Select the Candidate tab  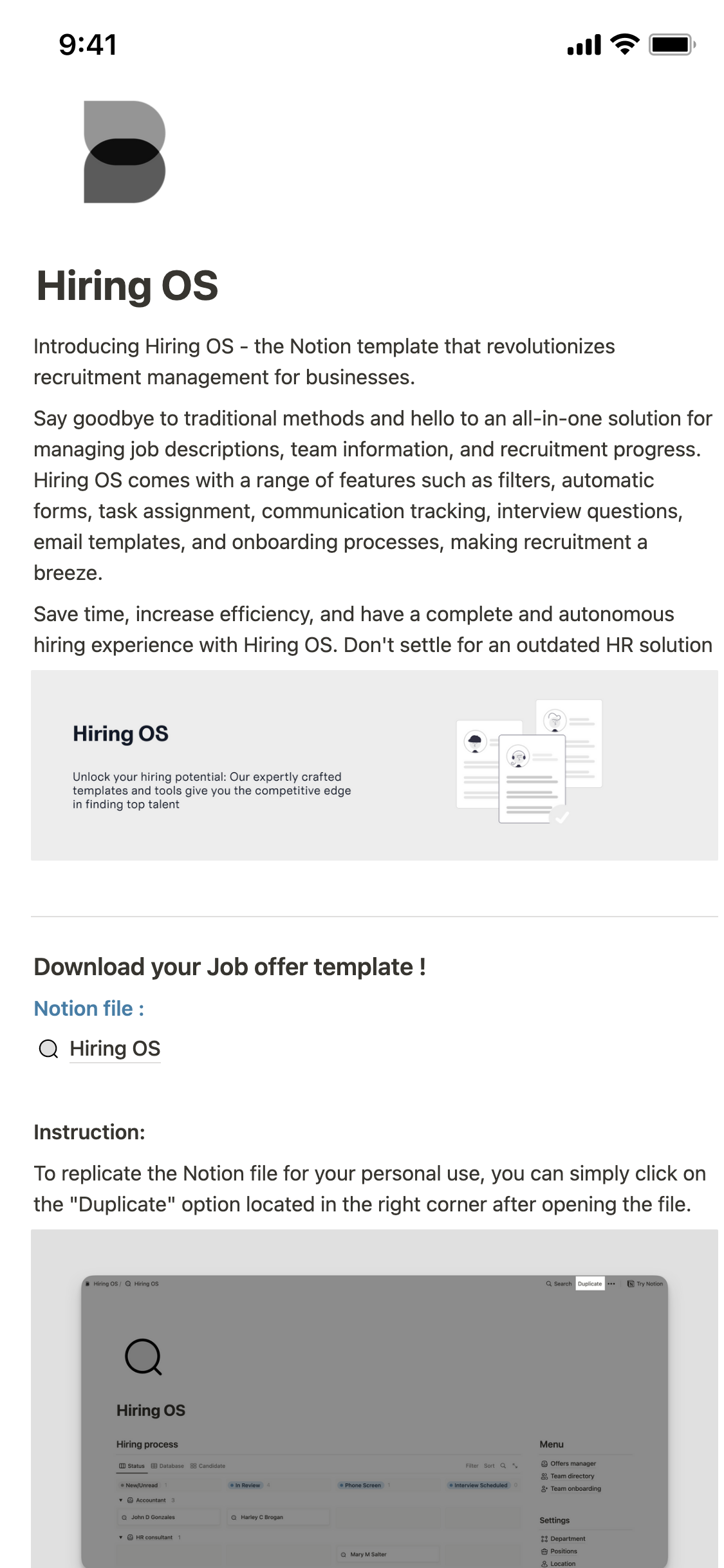coord(208,1466)
